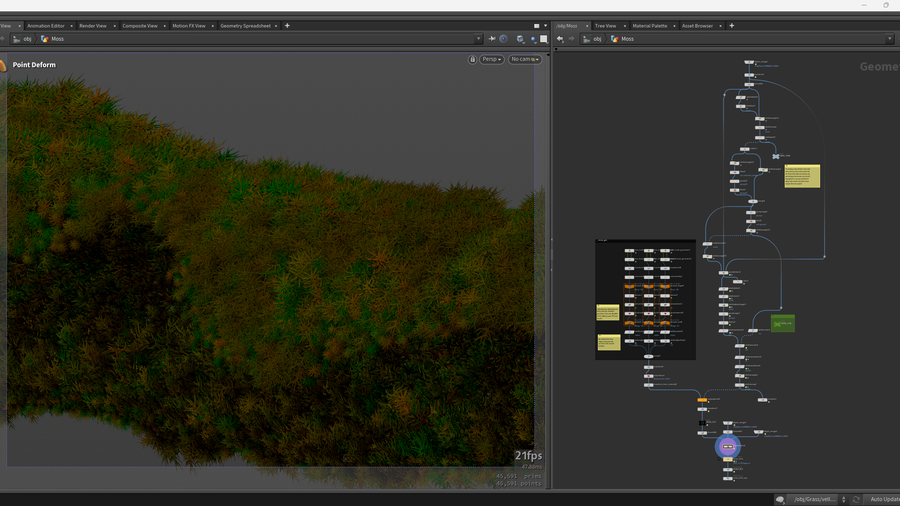Image resolution: width=900 pixels, height=506 pixels.
Task: Click the network editor back arrow
Action: [560, 39]
